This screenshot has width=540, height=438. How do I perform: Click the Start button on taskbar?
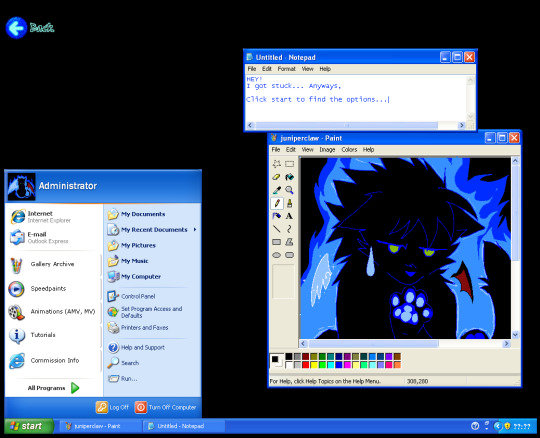click(29, 426)
